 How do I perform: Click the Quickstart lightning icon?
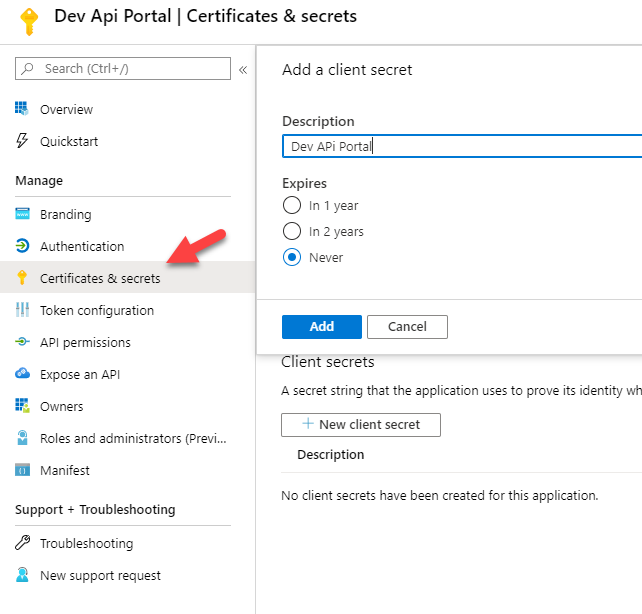tap(22, 141)
